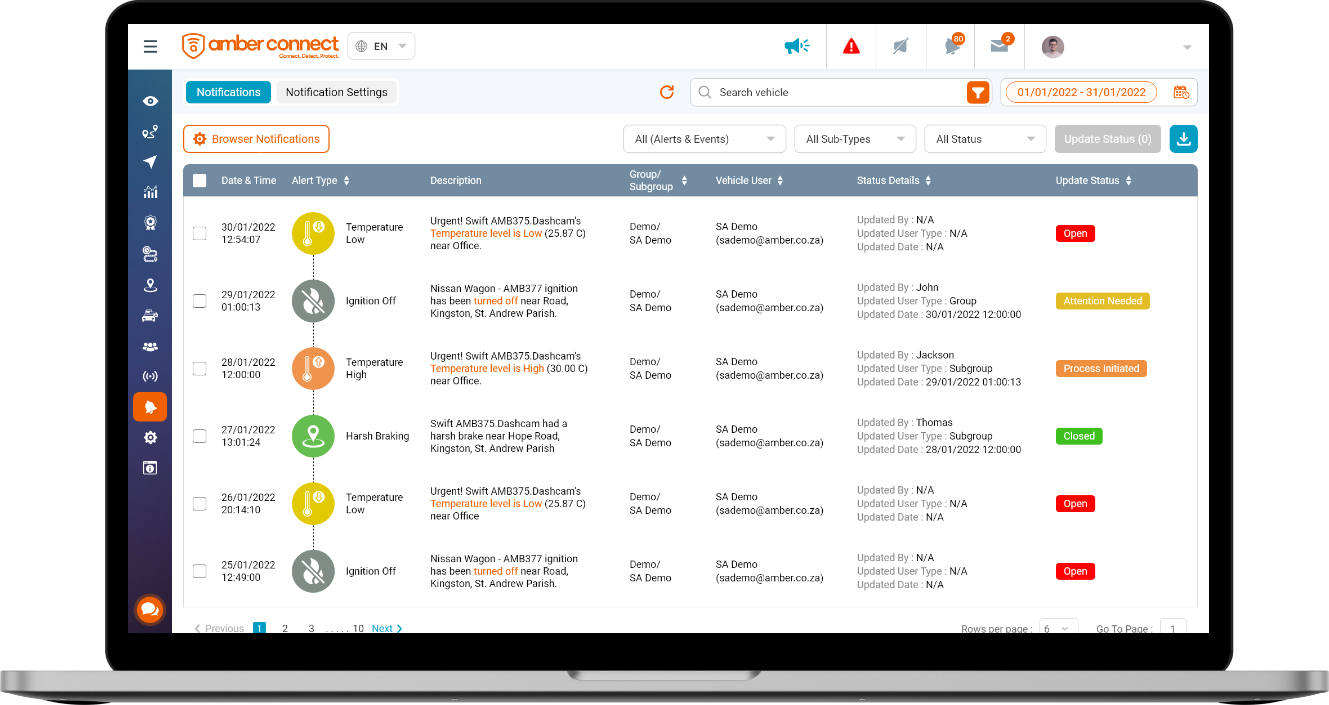Click the Attention Needed status badge
Image resolution: width=1329 pixels, height=705 pixels.
(x=1103, y=301)
